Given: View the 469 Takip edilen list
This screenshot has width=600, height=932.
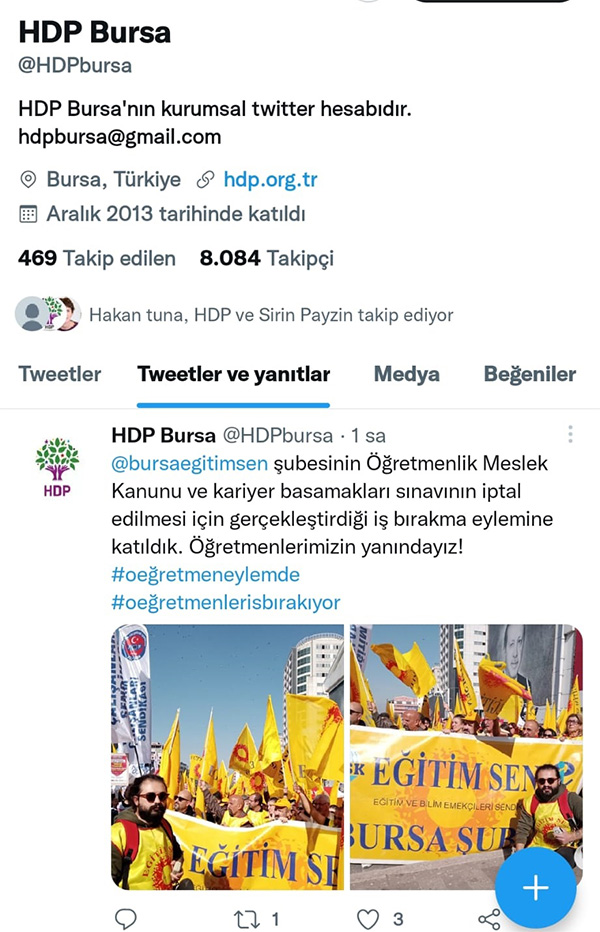Looking at the screenshot, I should (96, 258).
